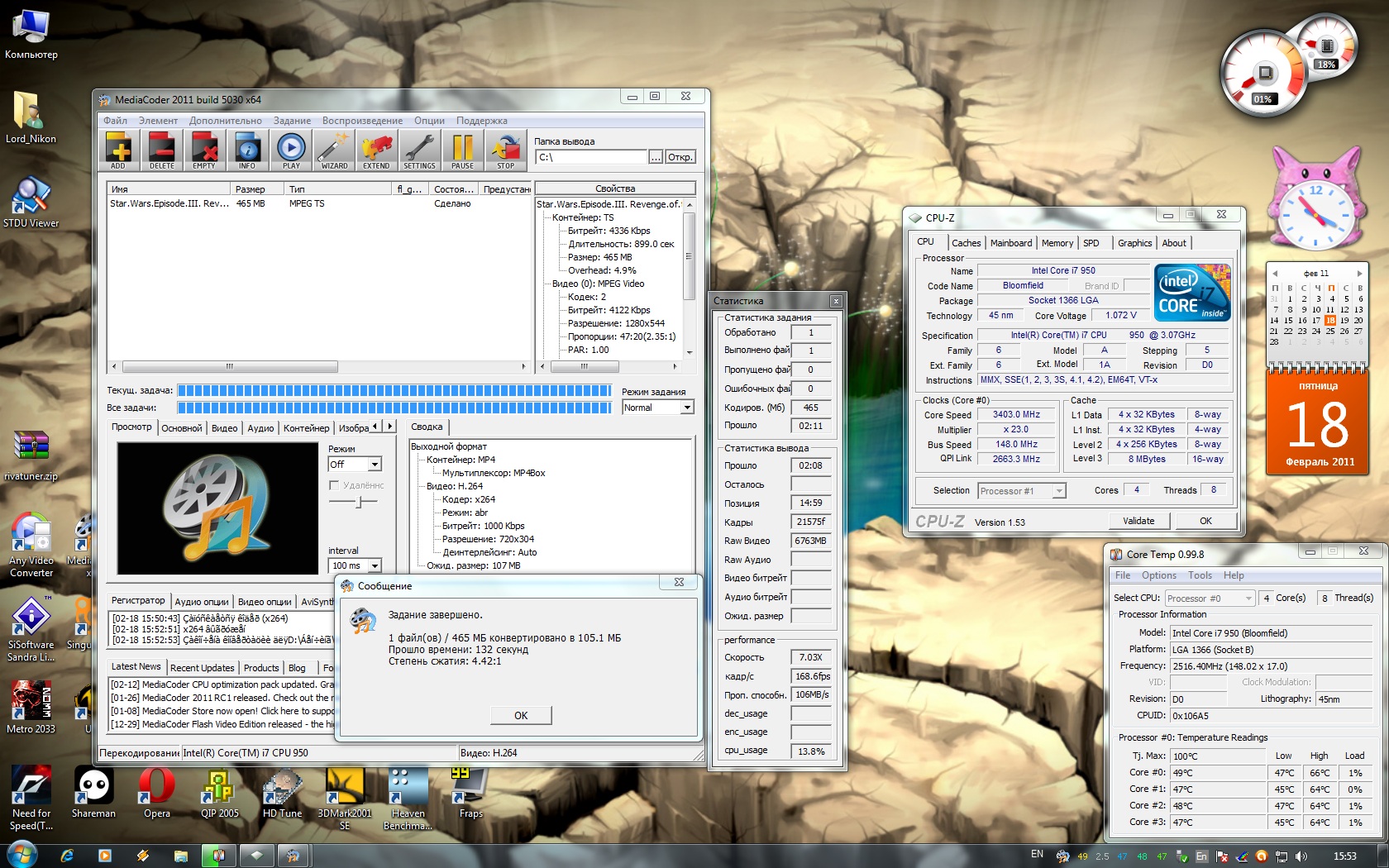Click the DELETE toolbar icon
1389x868 pixels.
pos(162,151)
